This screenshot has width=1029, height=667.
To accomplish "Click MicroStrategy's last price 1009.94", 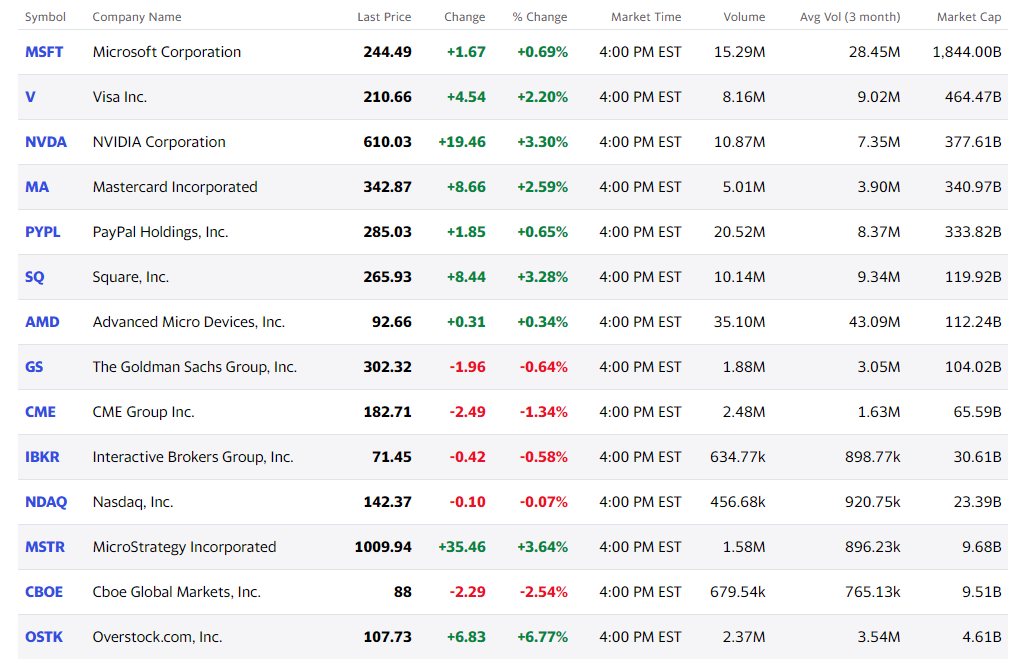I will pos(383,547).
